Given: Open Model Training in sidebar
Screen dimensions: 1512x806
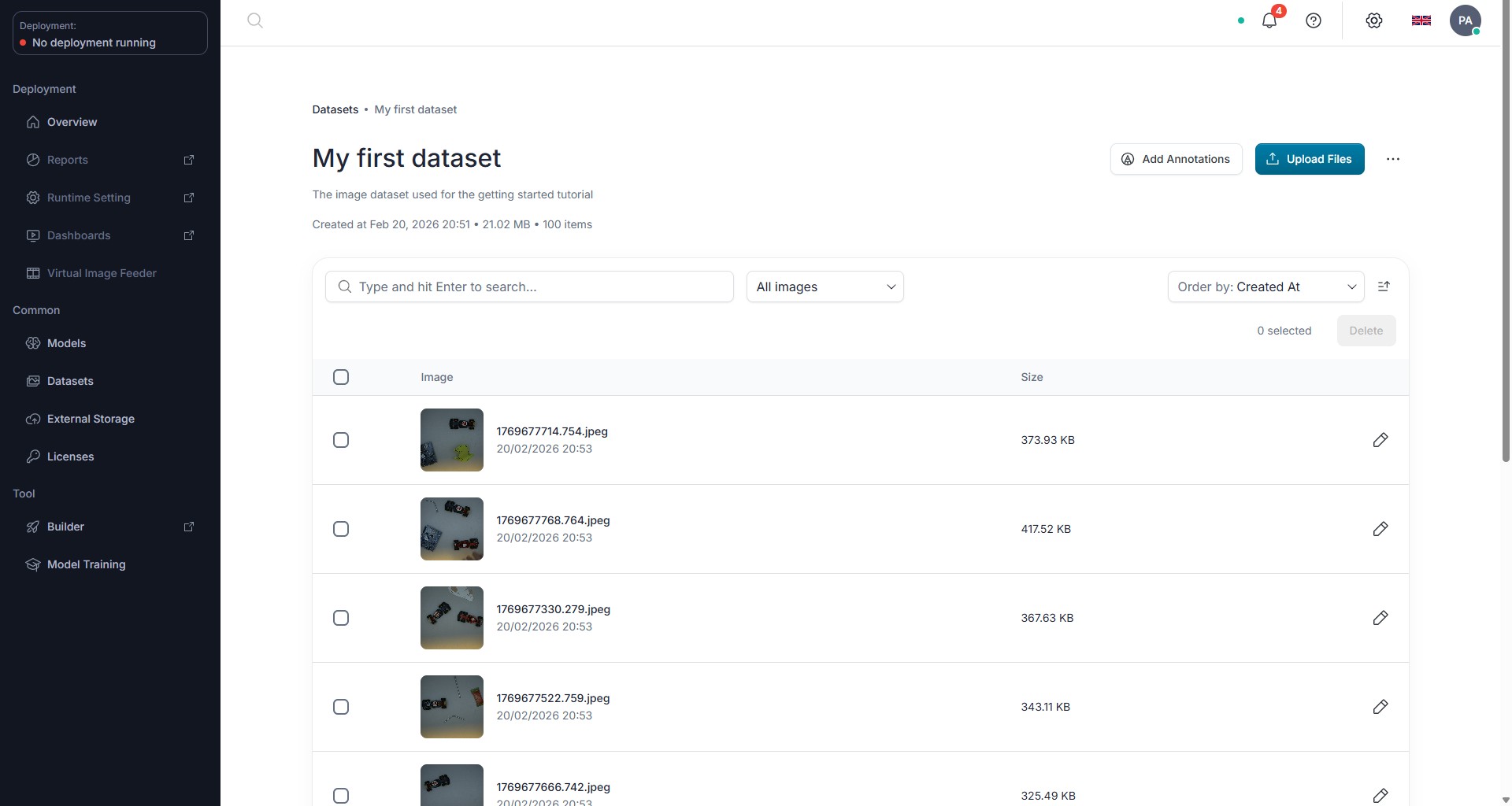Looking at the screenshot, I should [x=110, y=564].
